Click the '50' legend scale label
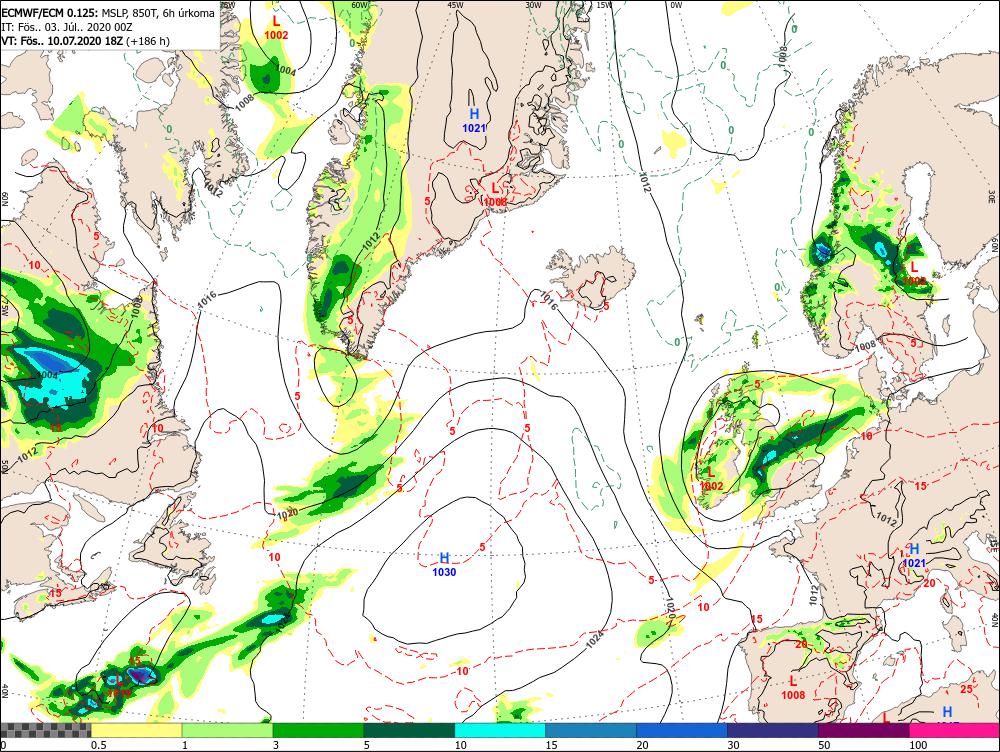Viewport: 1000px width, 752px height. click(825, 745)
